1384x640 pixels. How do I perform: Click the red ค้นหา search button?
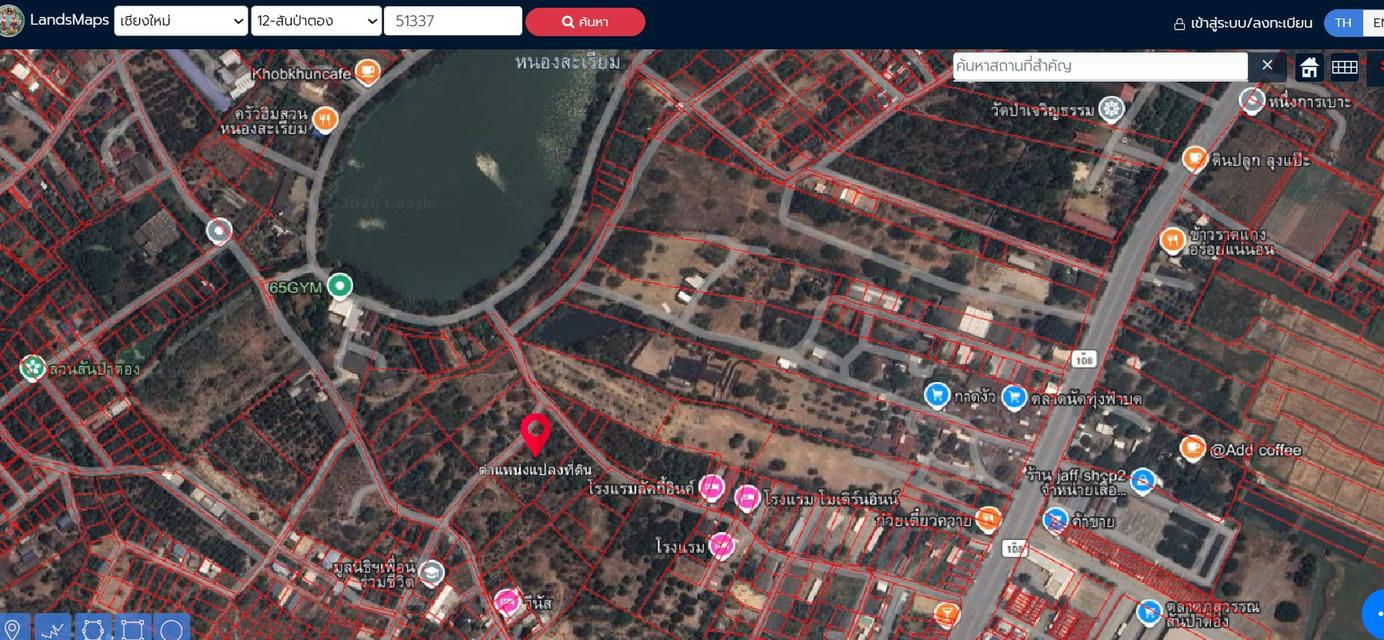tap(585, 22)
